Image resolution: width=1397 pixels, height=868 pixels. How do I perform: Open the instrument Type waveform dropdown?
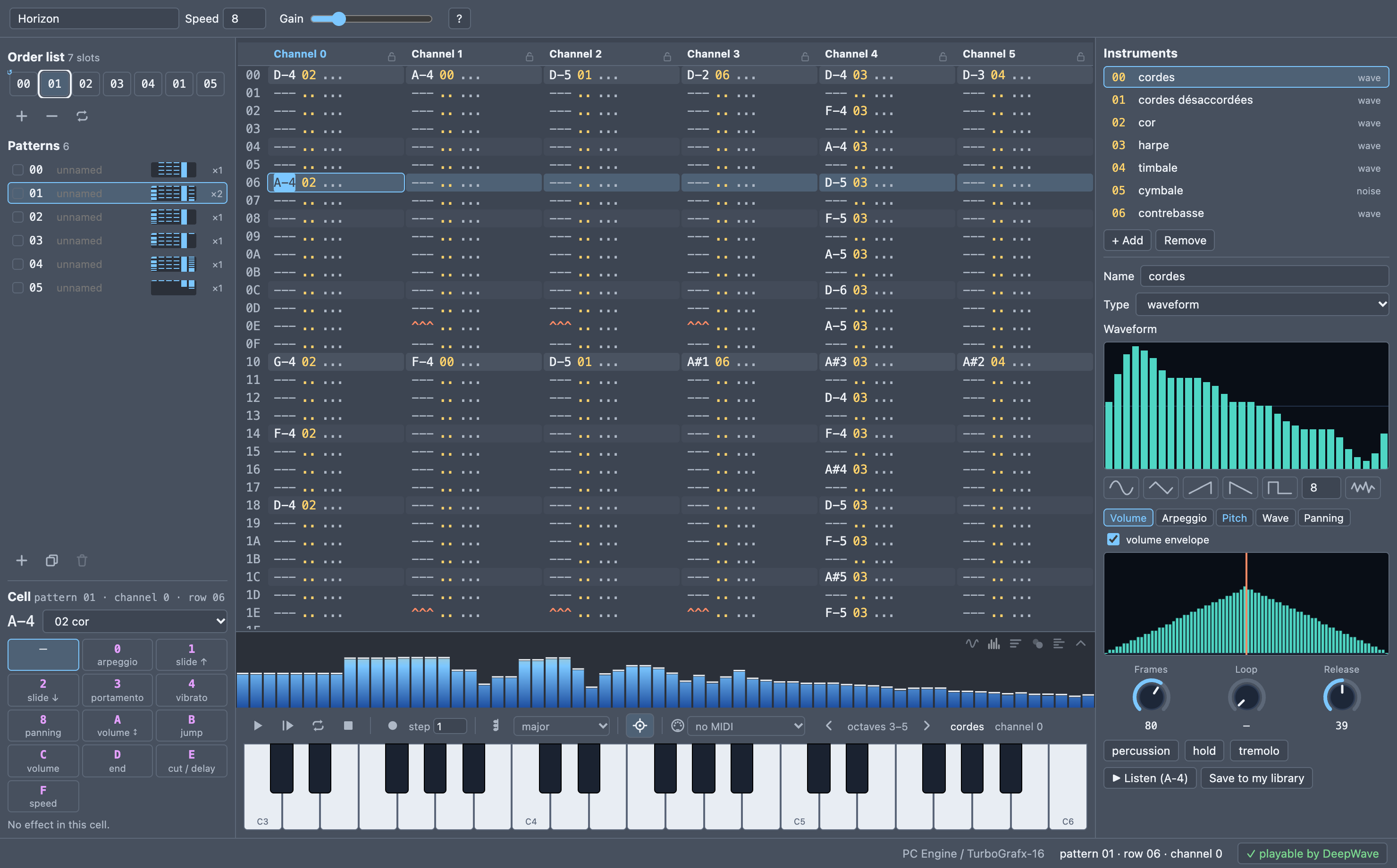1262,305
